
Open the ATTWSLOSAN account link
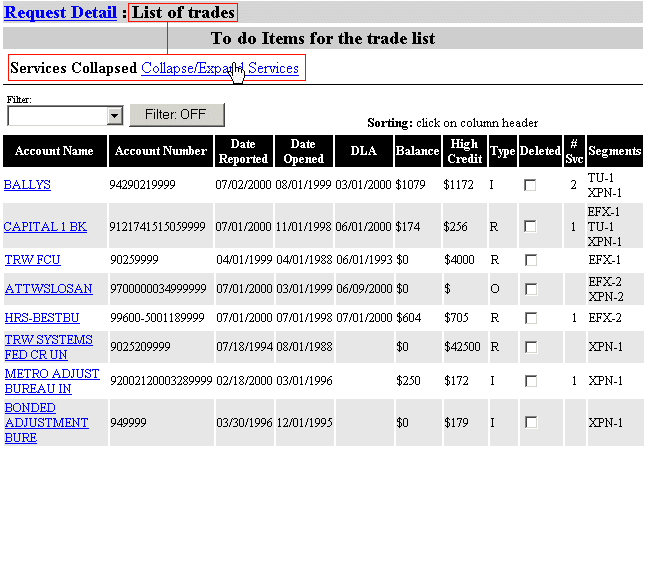48,289
